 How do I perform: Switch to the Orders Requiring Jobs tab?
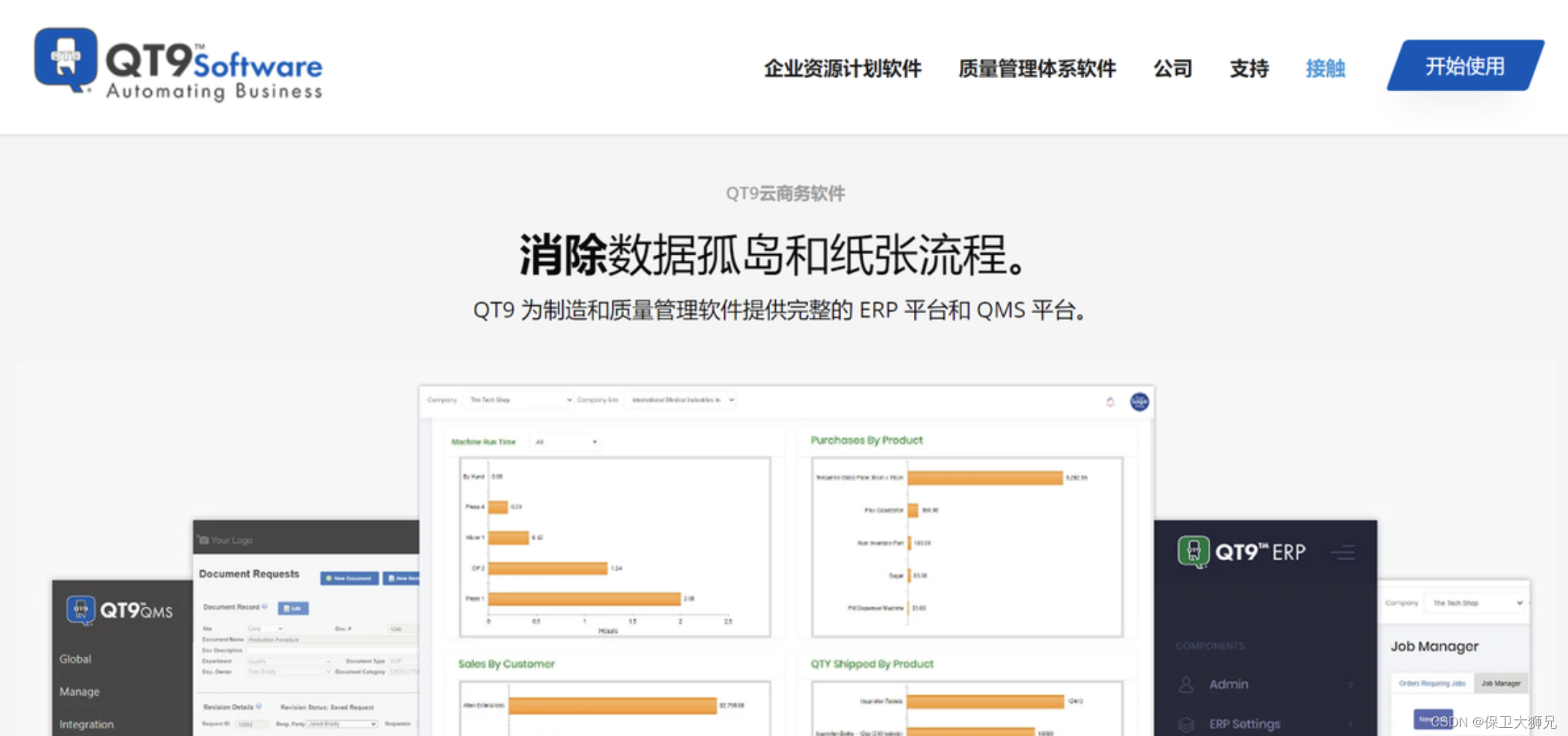(1431, 683)
